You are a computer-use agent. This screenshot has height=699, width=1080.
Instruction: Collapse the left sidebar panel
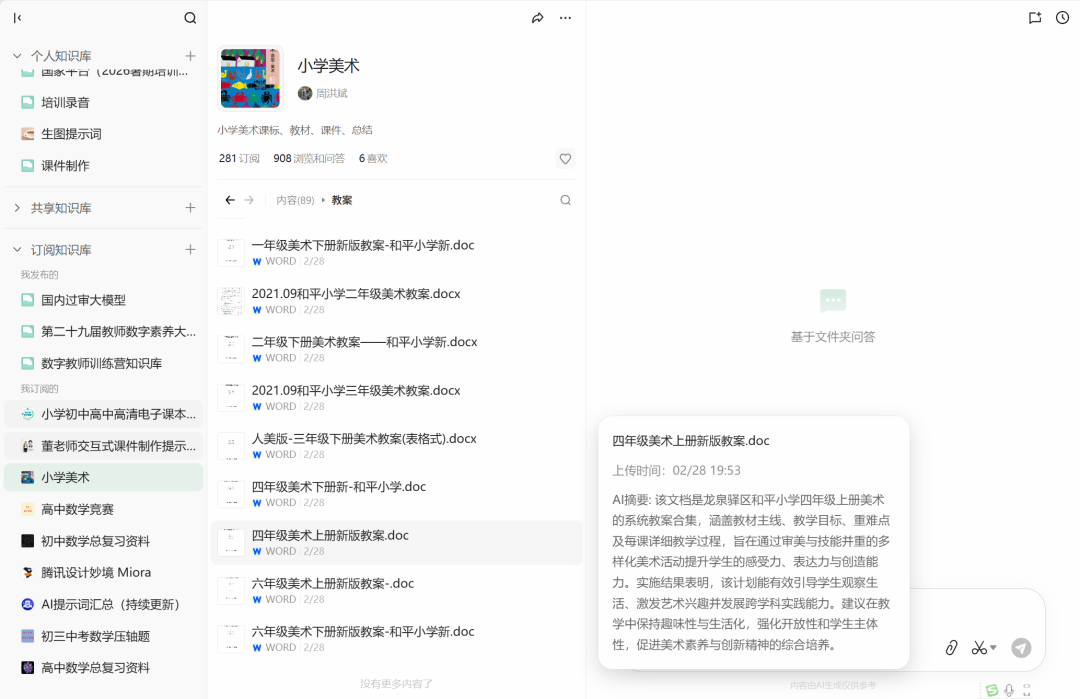(17, 18)
